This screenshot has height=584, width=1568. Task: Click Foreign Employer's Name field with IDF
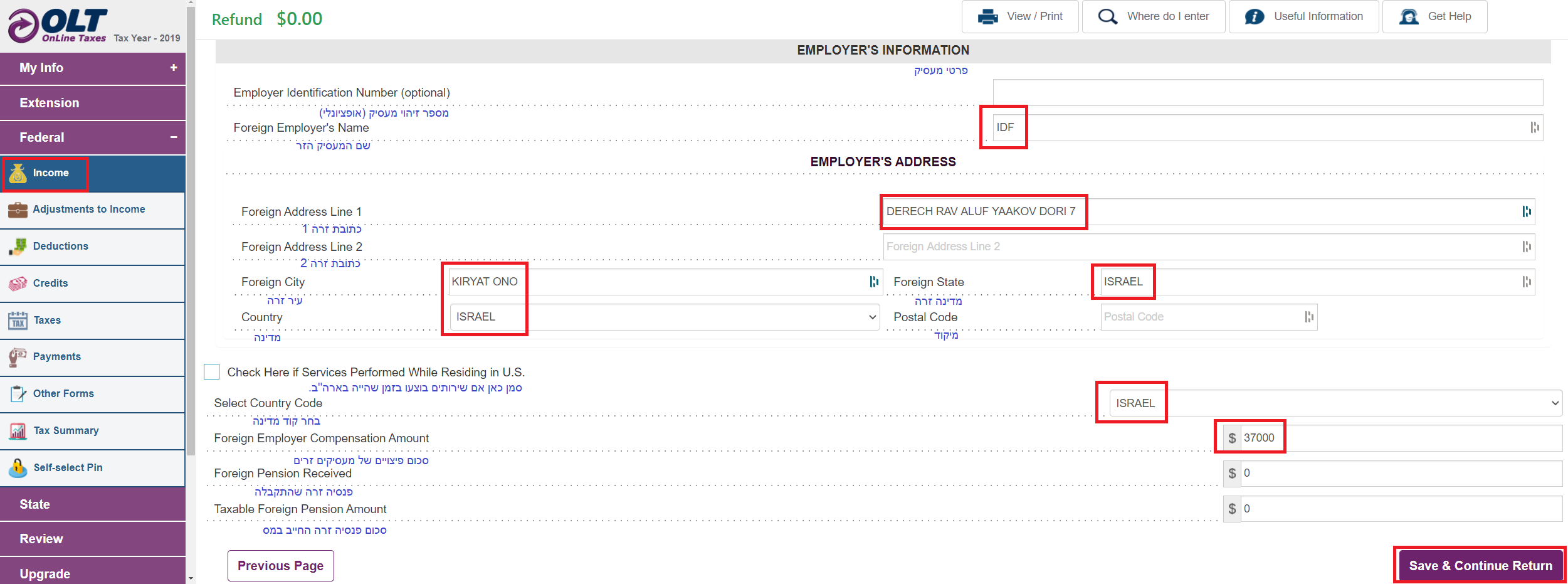tap(1268, 127)
